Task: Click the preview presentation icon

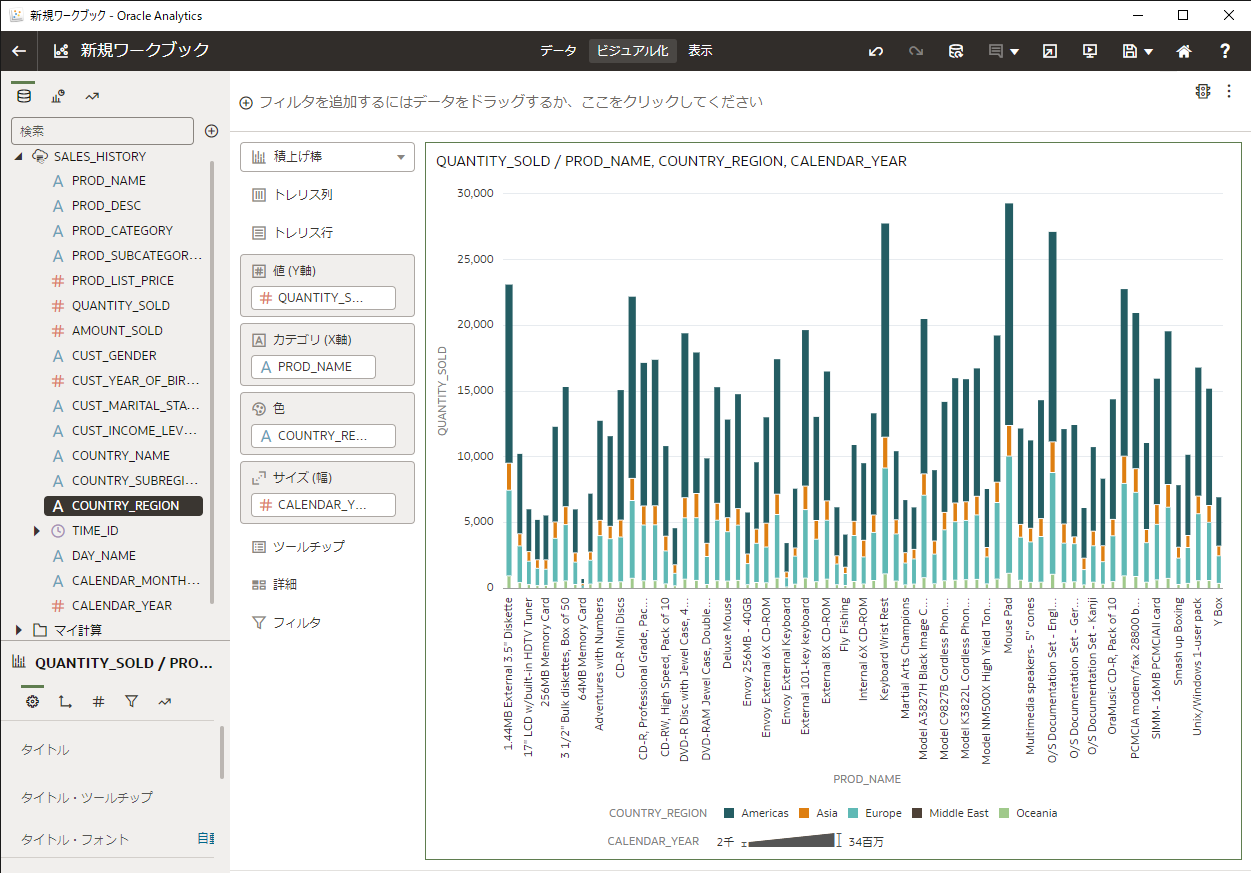Action: (1090, 51)
